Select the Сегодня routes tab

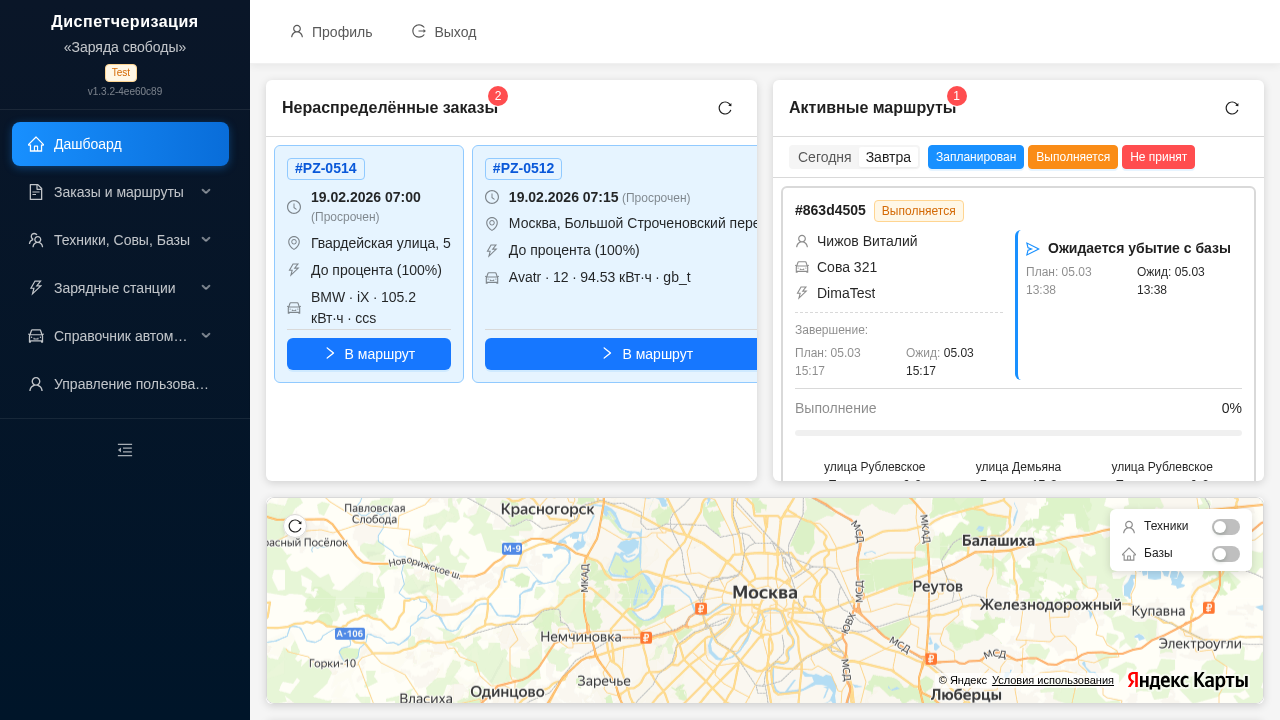824,157
